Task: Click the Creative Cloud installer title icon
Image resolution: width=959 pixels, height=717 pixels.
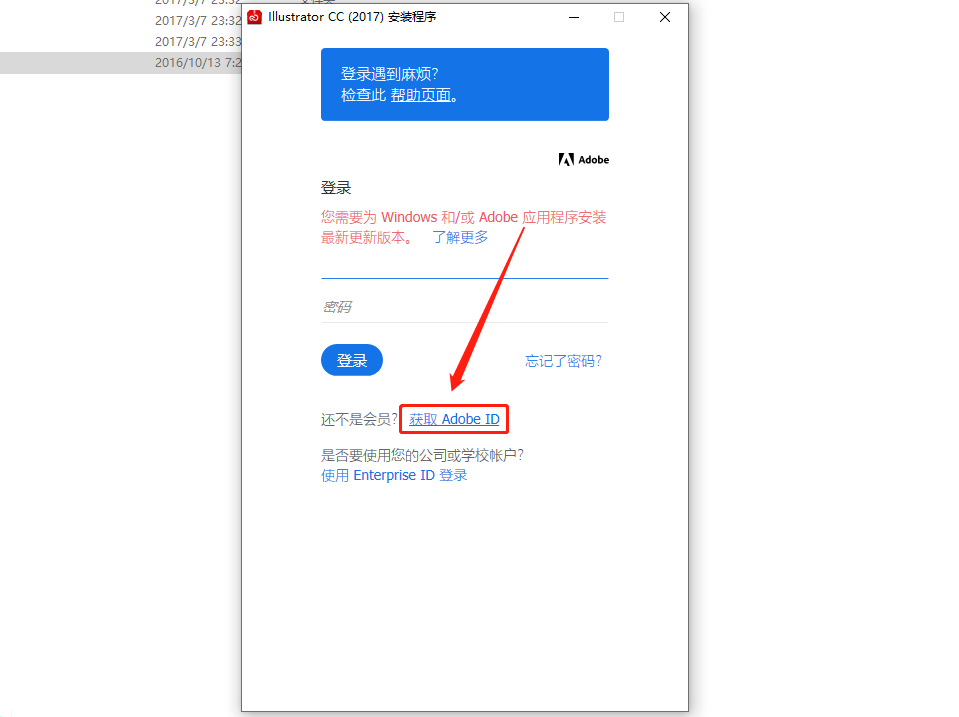Action: 254,17
